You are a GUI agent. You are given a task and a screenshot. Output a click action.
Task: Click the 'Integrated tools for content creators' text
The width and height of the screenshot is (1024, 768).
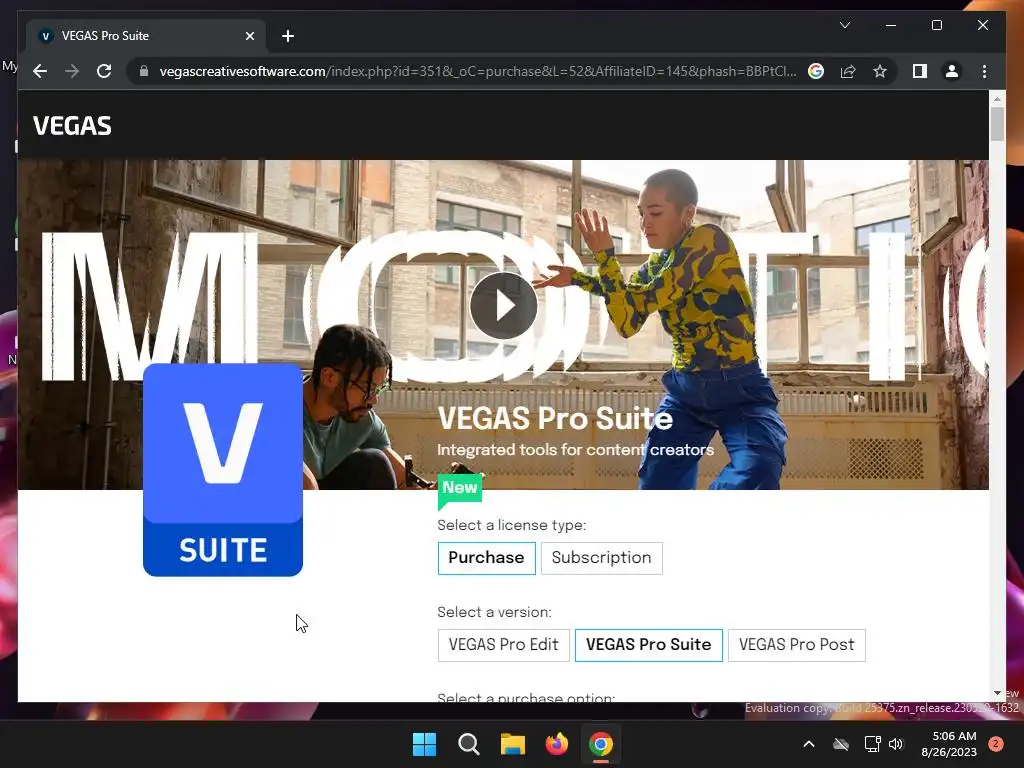(575, 450)
